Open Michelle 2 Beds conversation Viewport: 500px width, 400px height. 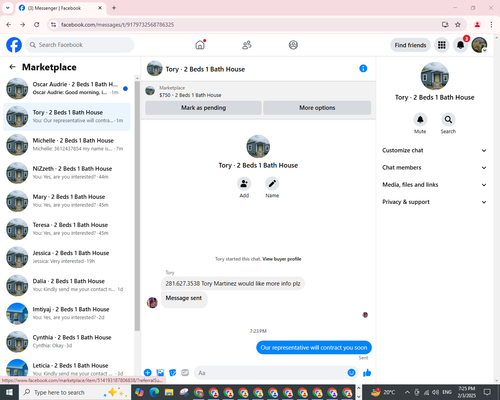[x=67, y=145]
